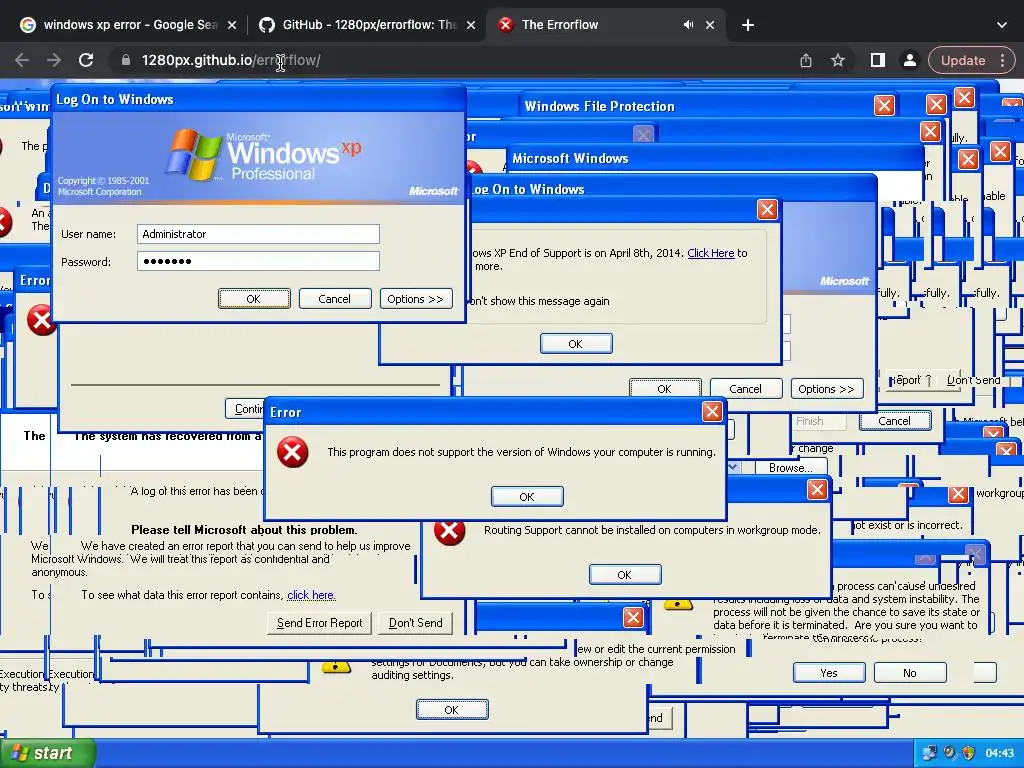
Task: Open the share icon in the address bar
Action: [806, 60]
